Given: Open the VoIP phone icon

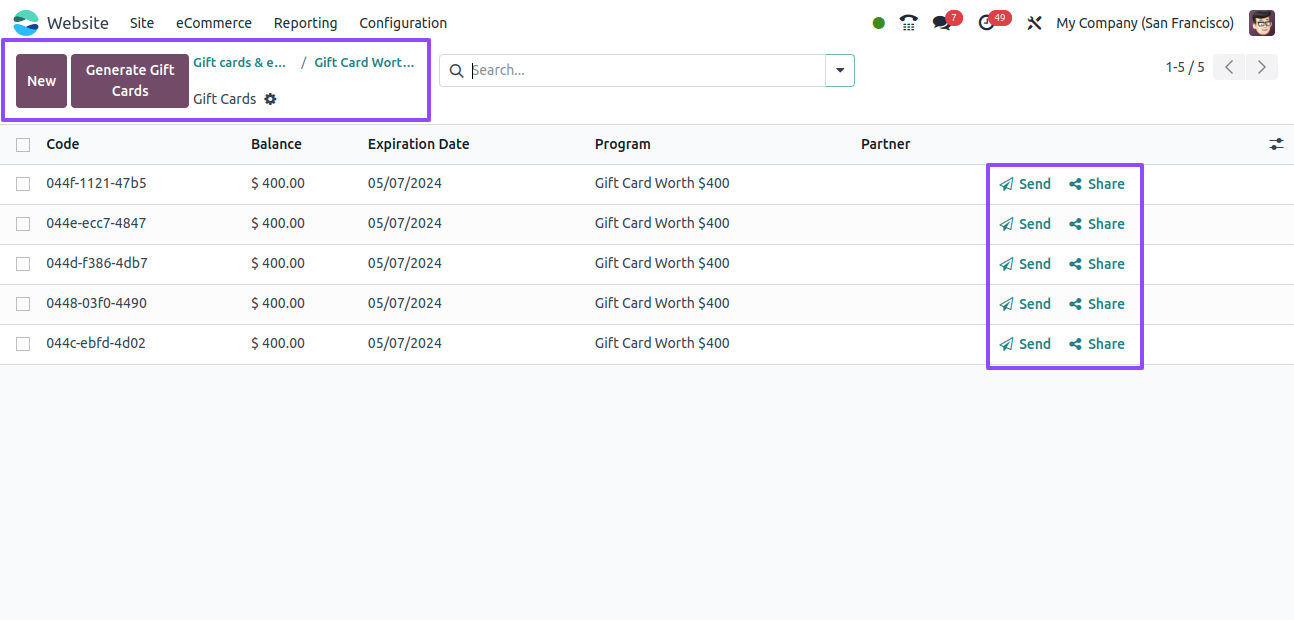Looking at the screenshot, I should pyautogui.click(x=908, y=22).
